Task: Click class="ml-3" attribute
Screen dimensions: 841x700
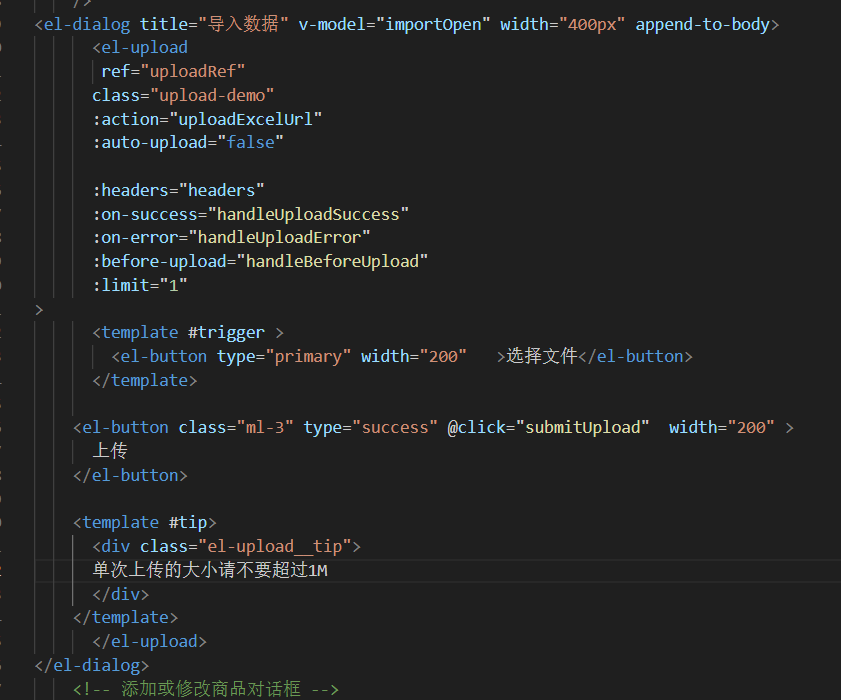Action: pos(236,428)
